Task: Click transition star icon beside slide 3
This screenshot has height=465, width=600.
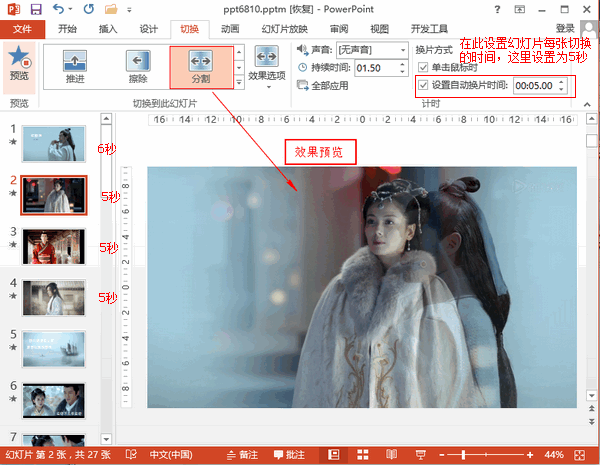Action: click(13, 244)
